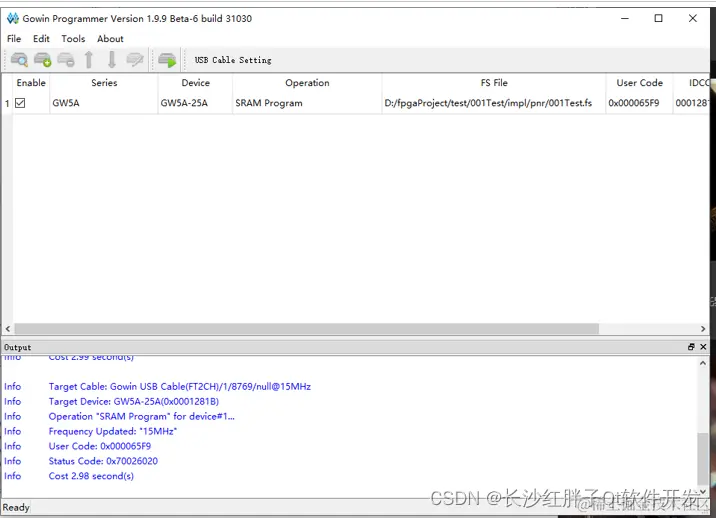The image size is (716, 518).
Task: Click the Move Up arrow icon
Action: [89, 60]
